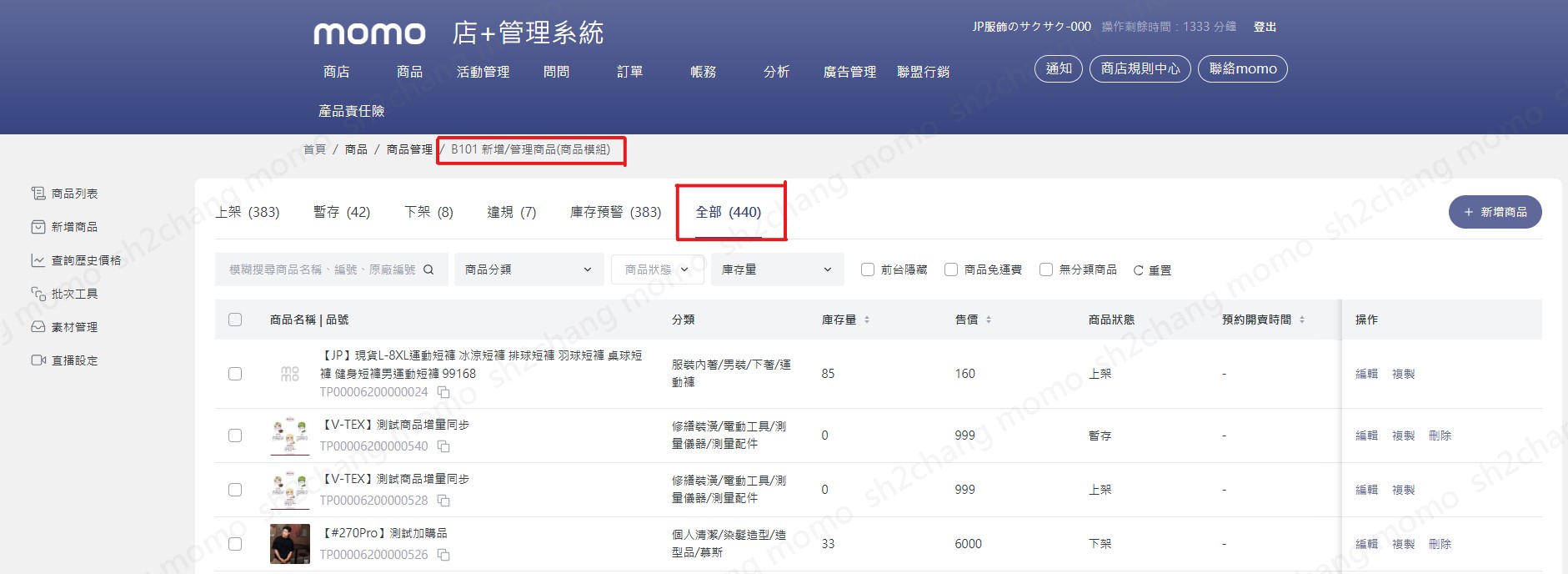Screen dimensions: 1568x574
Task: Click #270Pro product thumbnail
Action: pos(290,544)
